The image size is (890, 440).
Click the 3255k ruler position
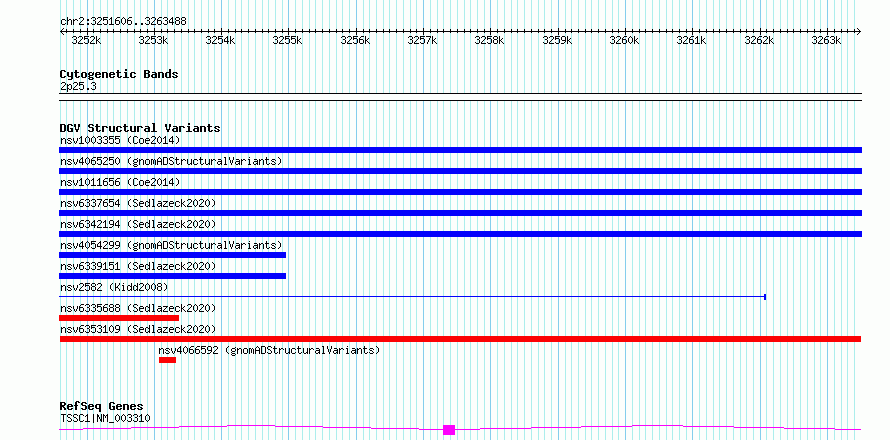pos(288,40)
